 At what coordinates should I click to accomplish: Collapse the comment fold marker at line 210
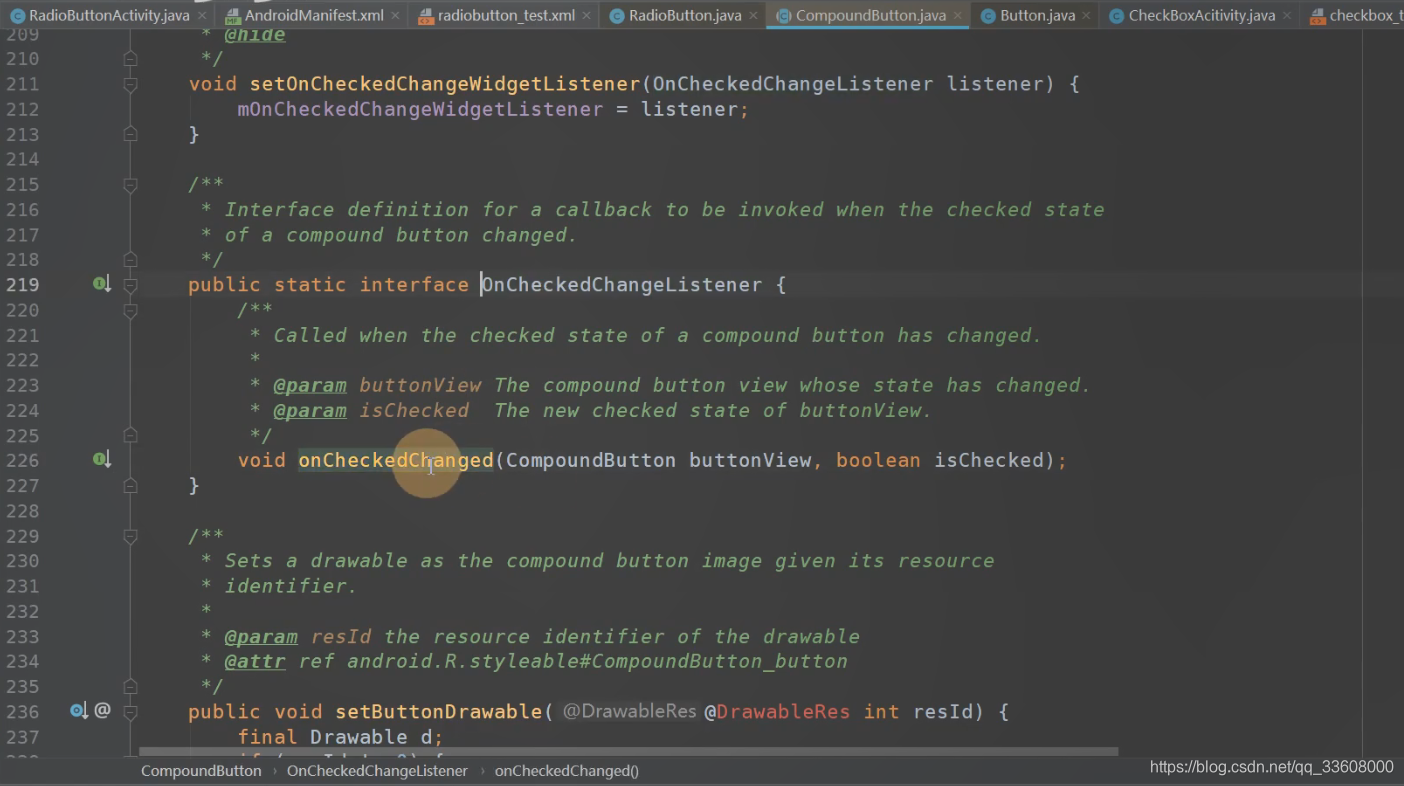tap(130, 60)
